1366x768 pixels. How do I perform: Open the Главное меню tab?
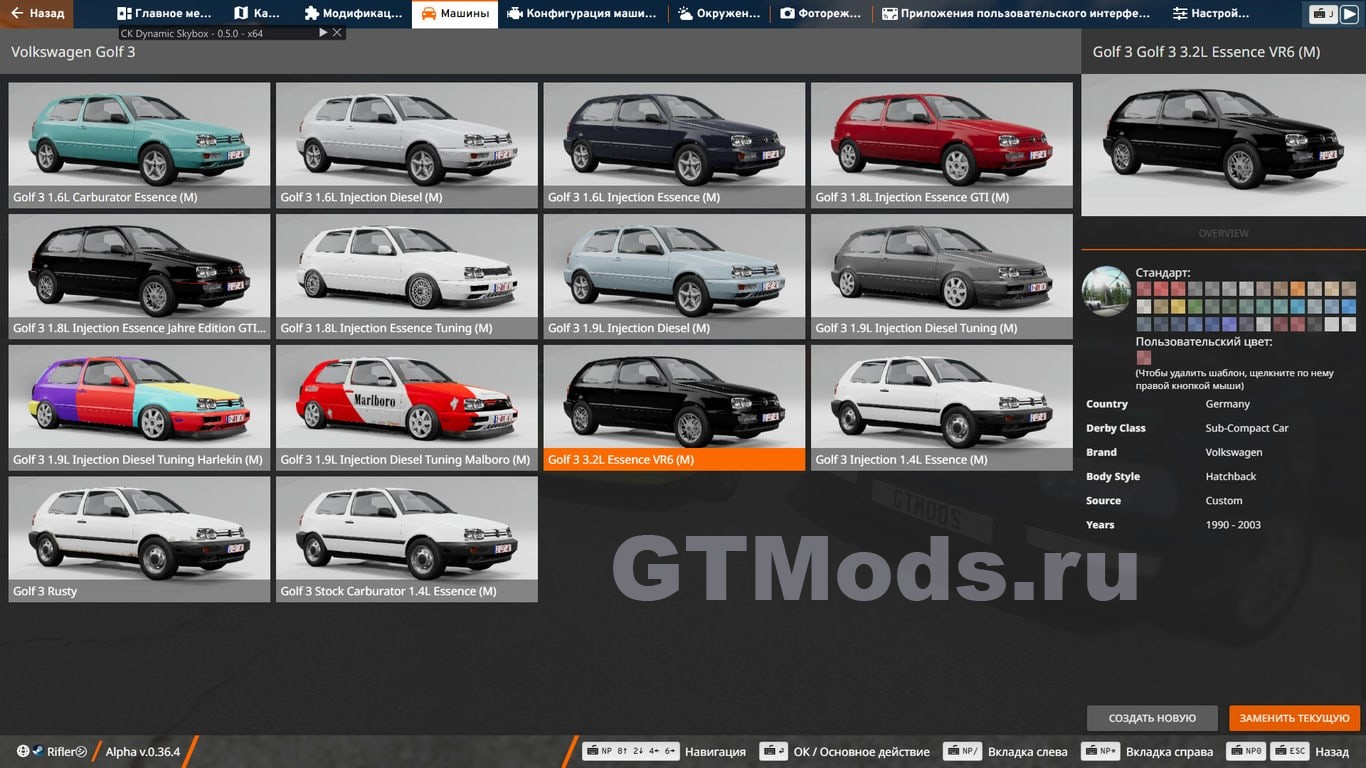[164, 14]
